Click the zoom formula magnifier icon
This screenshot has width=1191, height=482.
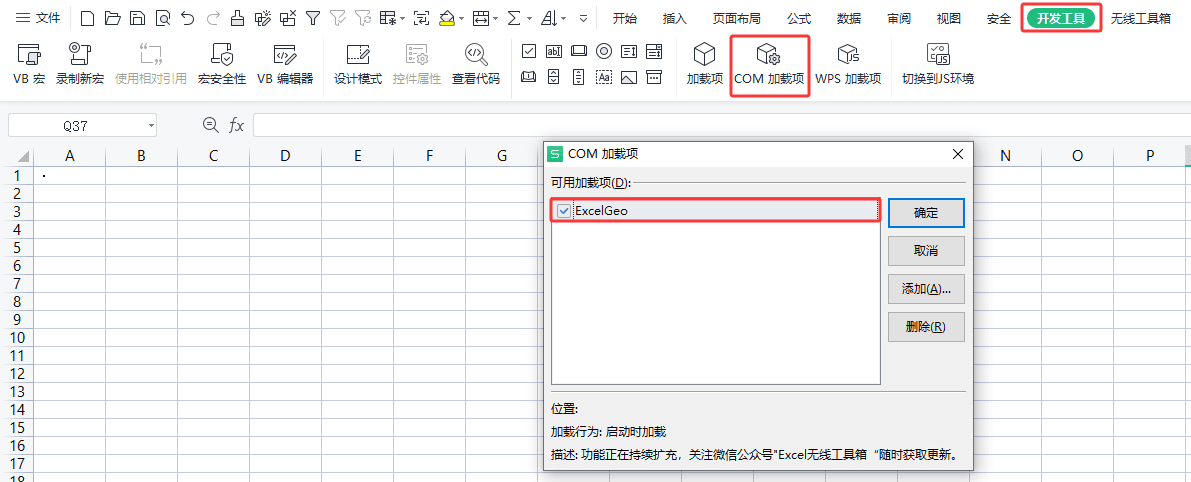pos(210,125)
